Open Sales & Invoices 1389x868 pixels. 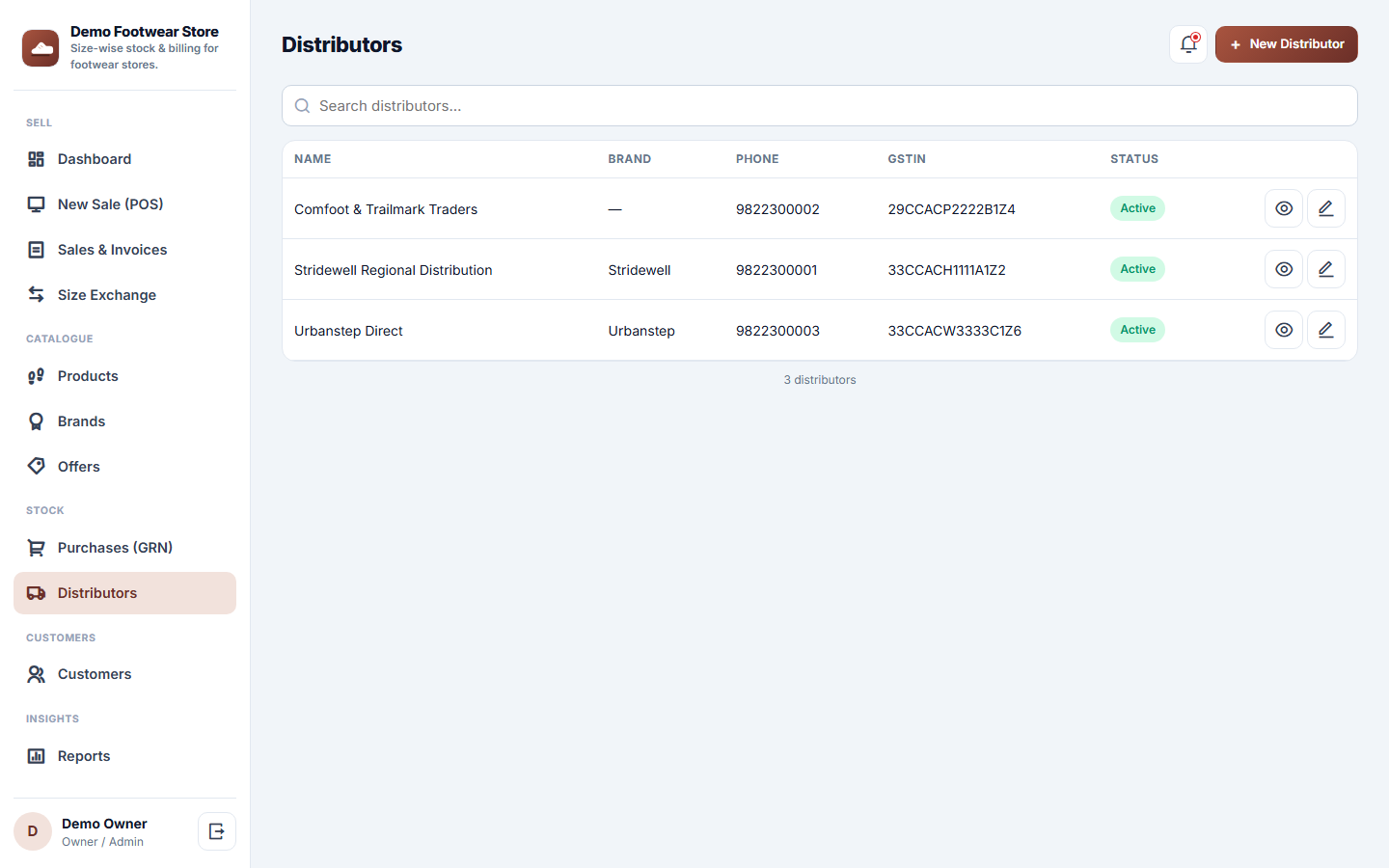point(124,250)
